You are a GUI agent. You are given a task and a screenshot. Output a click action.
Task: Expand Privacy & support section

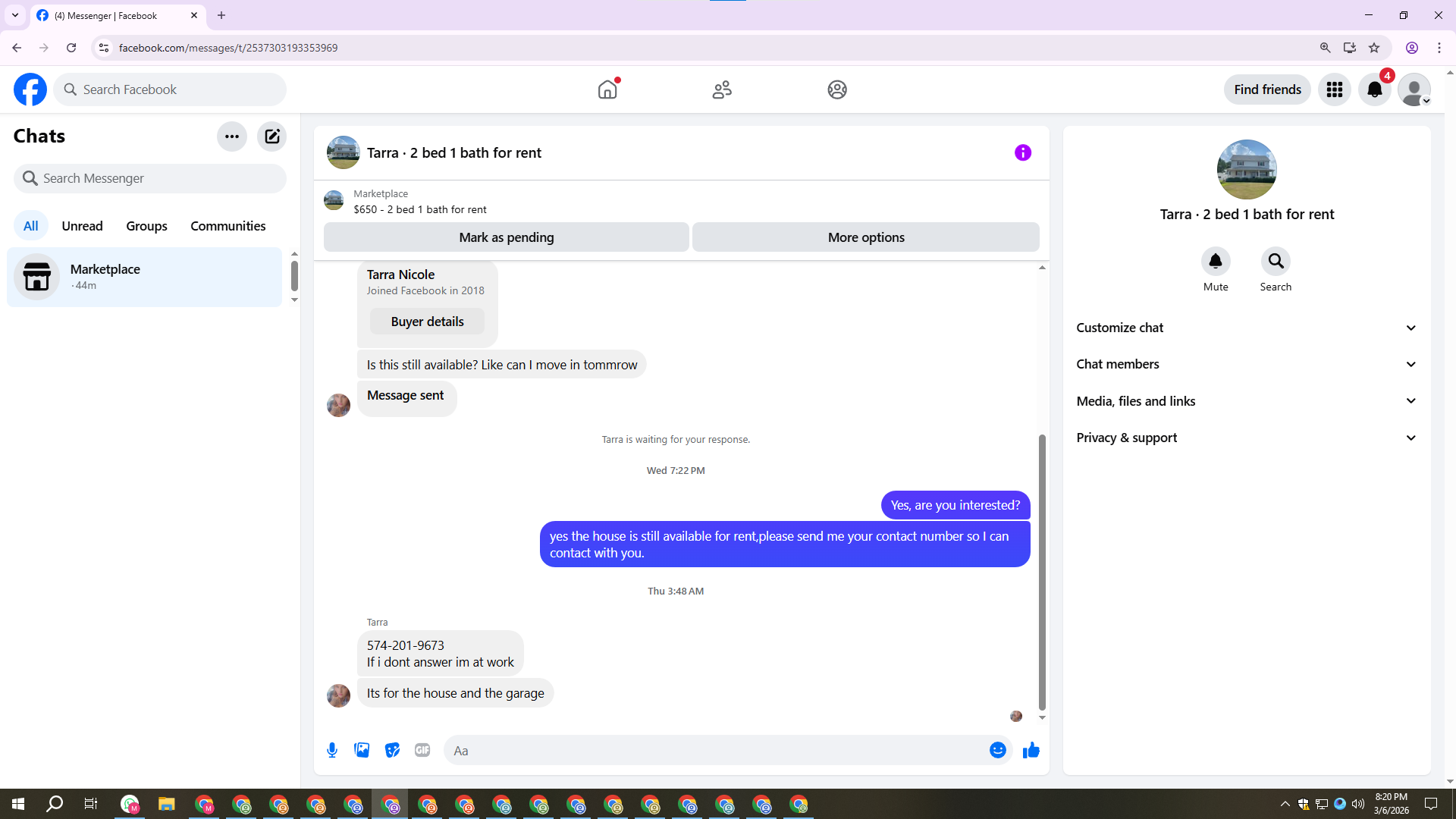1247,438
